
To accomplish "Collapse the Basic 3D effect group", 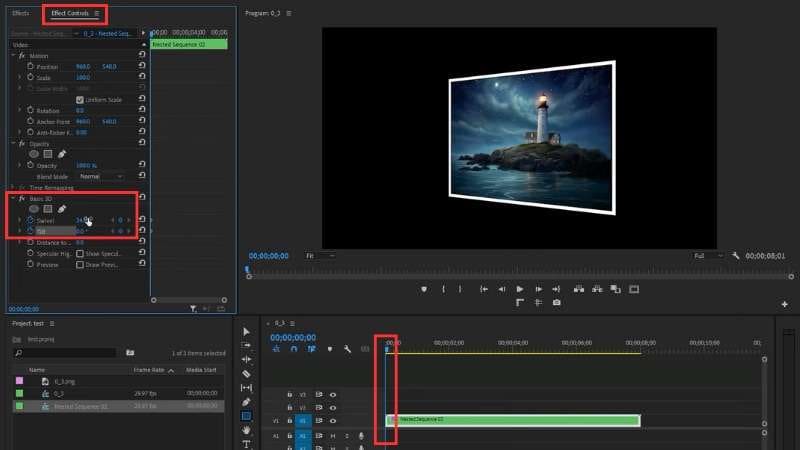I will point(13,198).
